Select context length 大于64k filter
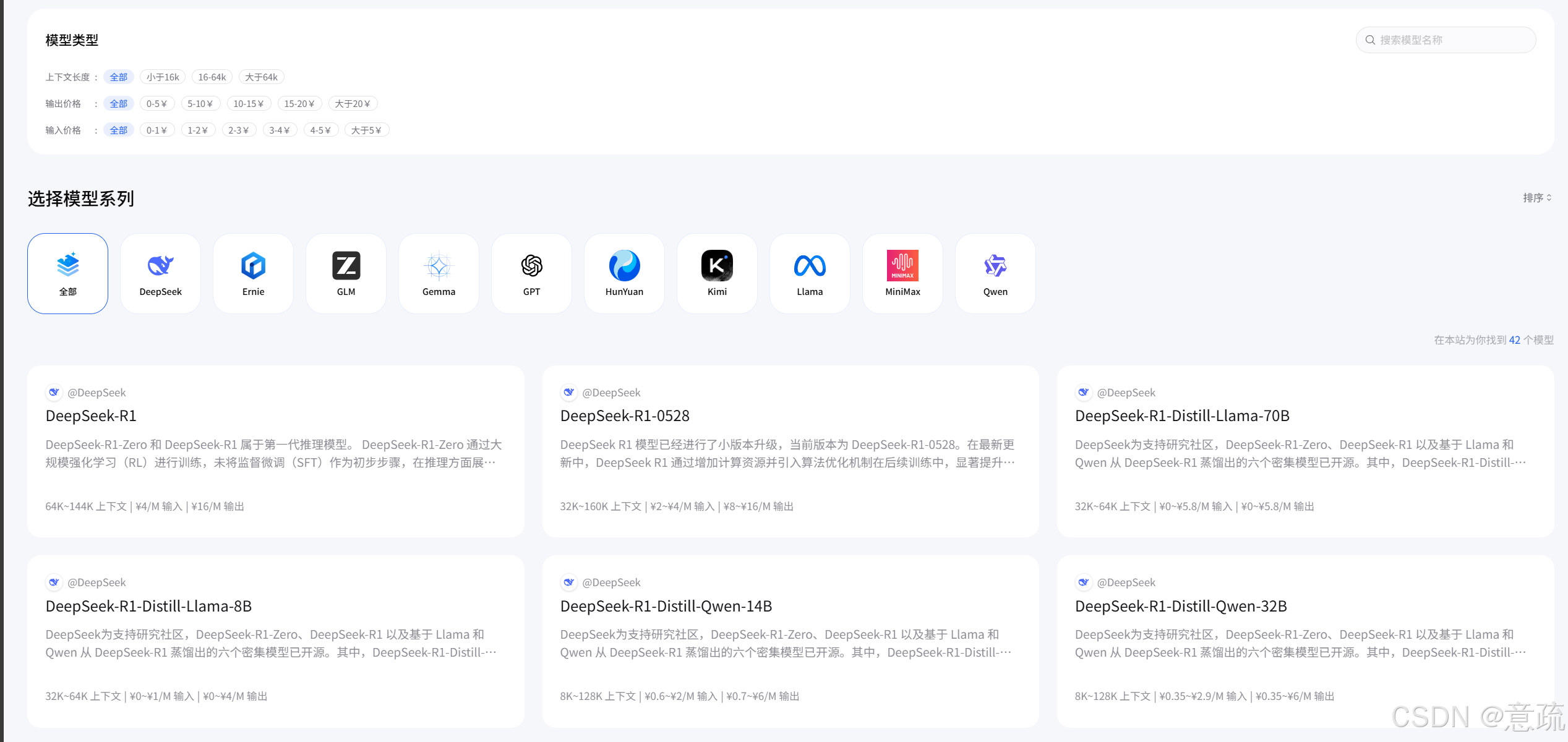This screenshot has width=1568, height=742. pos(261,77)
